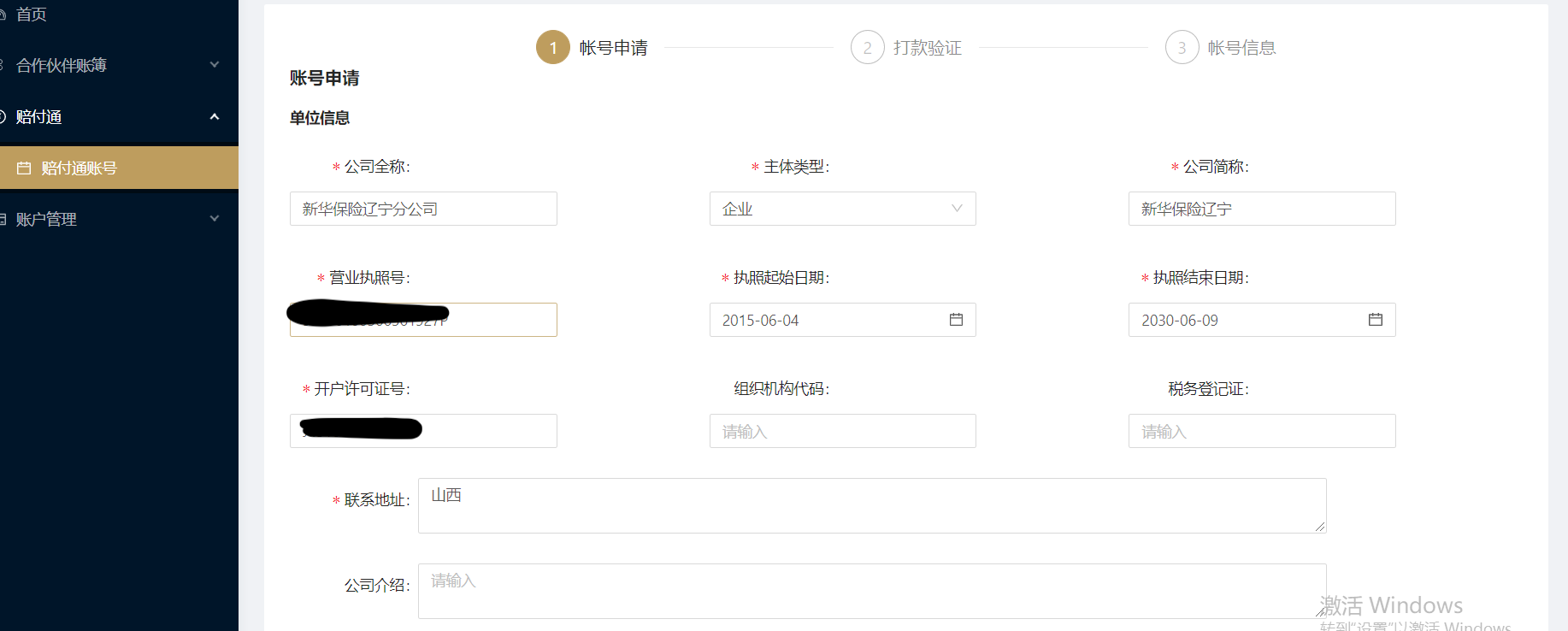The height and width of the screenshot is (631, 1568).
Task: Click the 执照结束日期 date field
Action: pyautogui.click(x=1262, y=320)
